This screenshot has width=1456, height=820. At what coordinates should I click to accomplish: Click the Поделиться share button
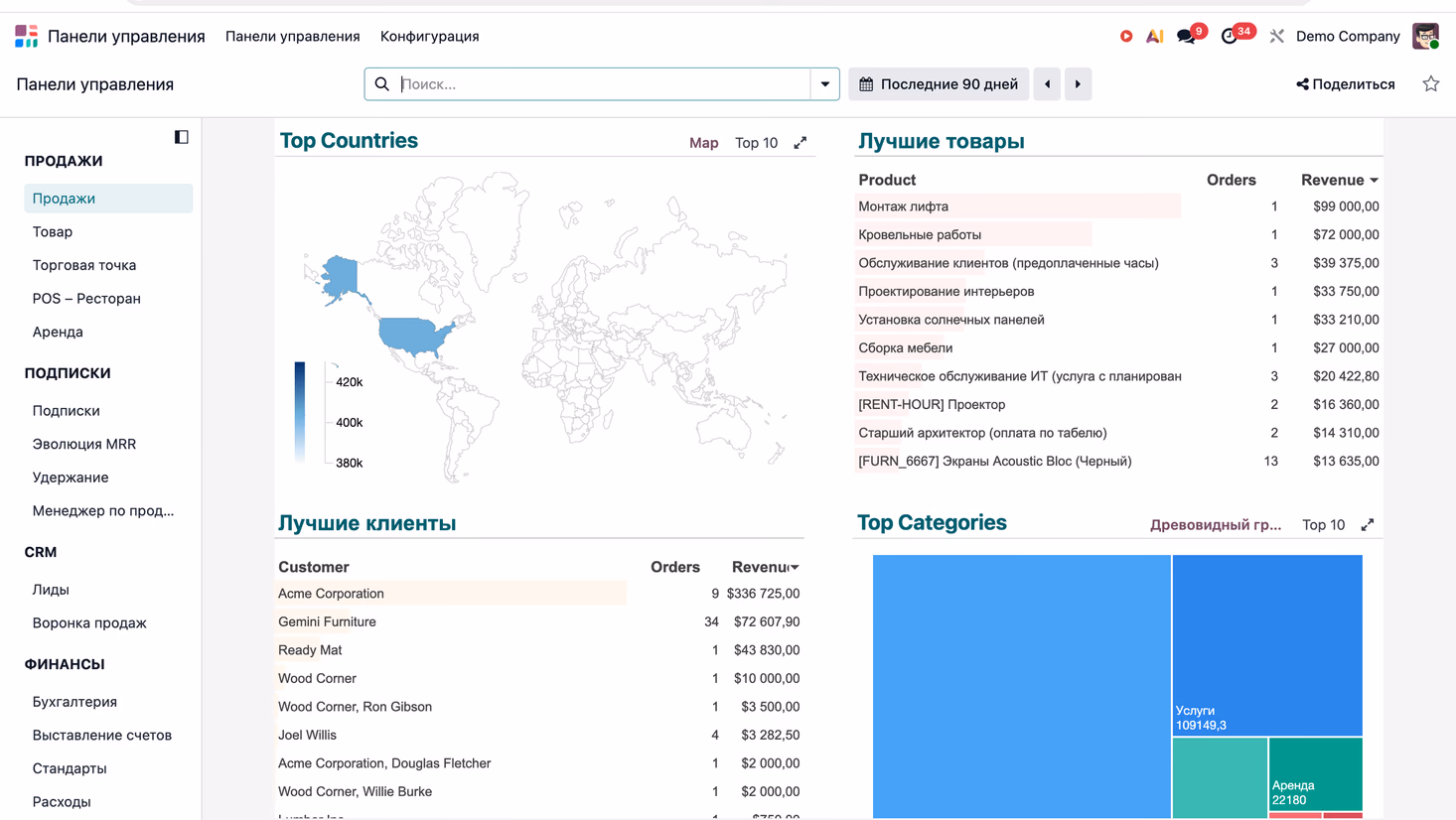click(1346, 84)
